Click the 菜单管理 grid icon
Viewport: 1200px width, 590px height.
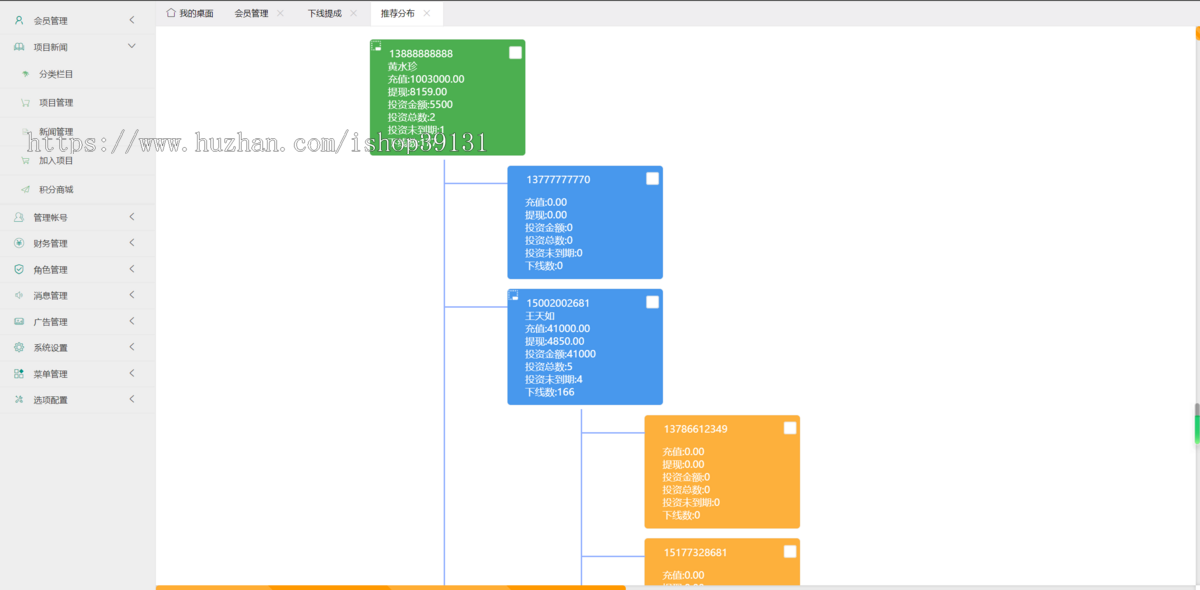19,373
